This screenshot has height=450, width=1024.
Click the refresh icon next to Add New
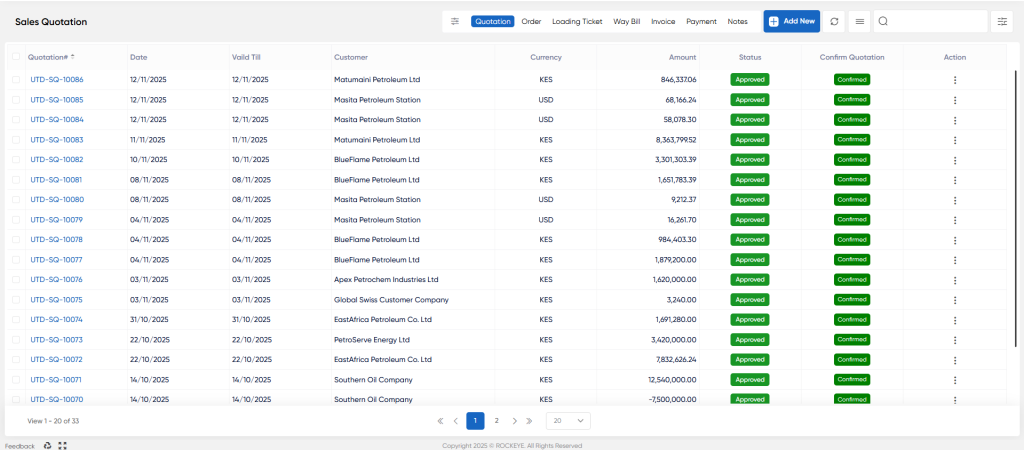pos(834,22)
